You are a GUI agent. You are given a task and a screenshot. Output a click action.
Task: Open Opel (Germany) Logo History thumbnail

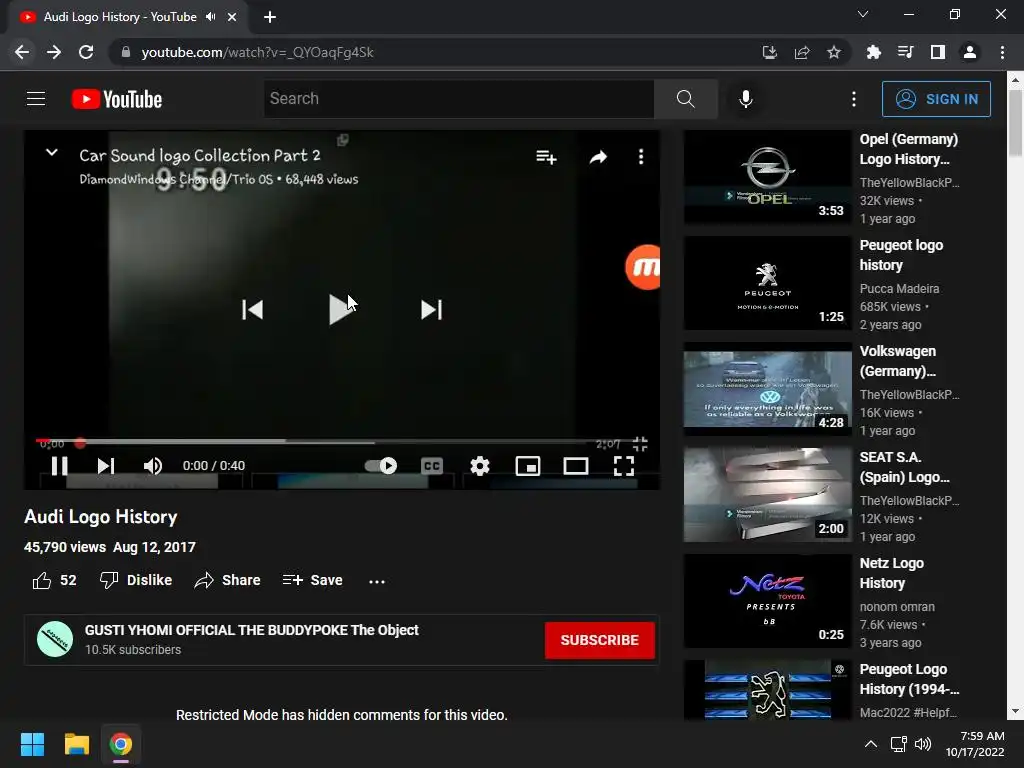767,177
